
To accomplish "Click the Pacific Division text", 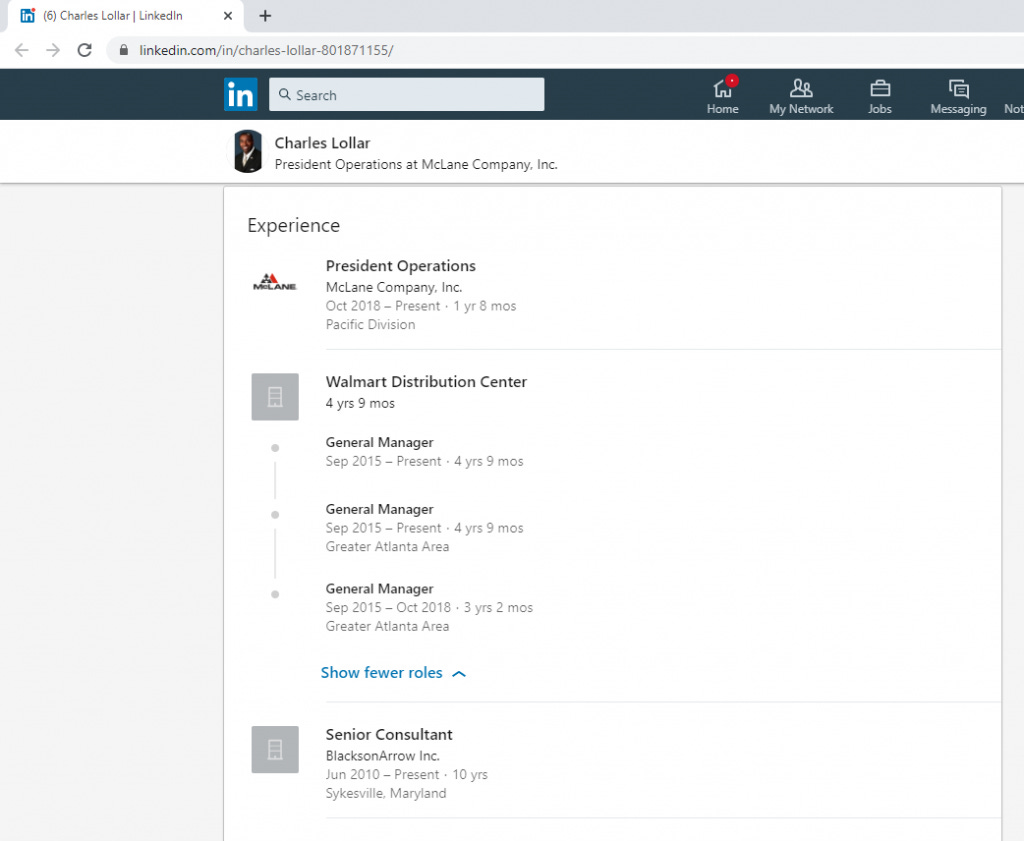I will (370, 325).
